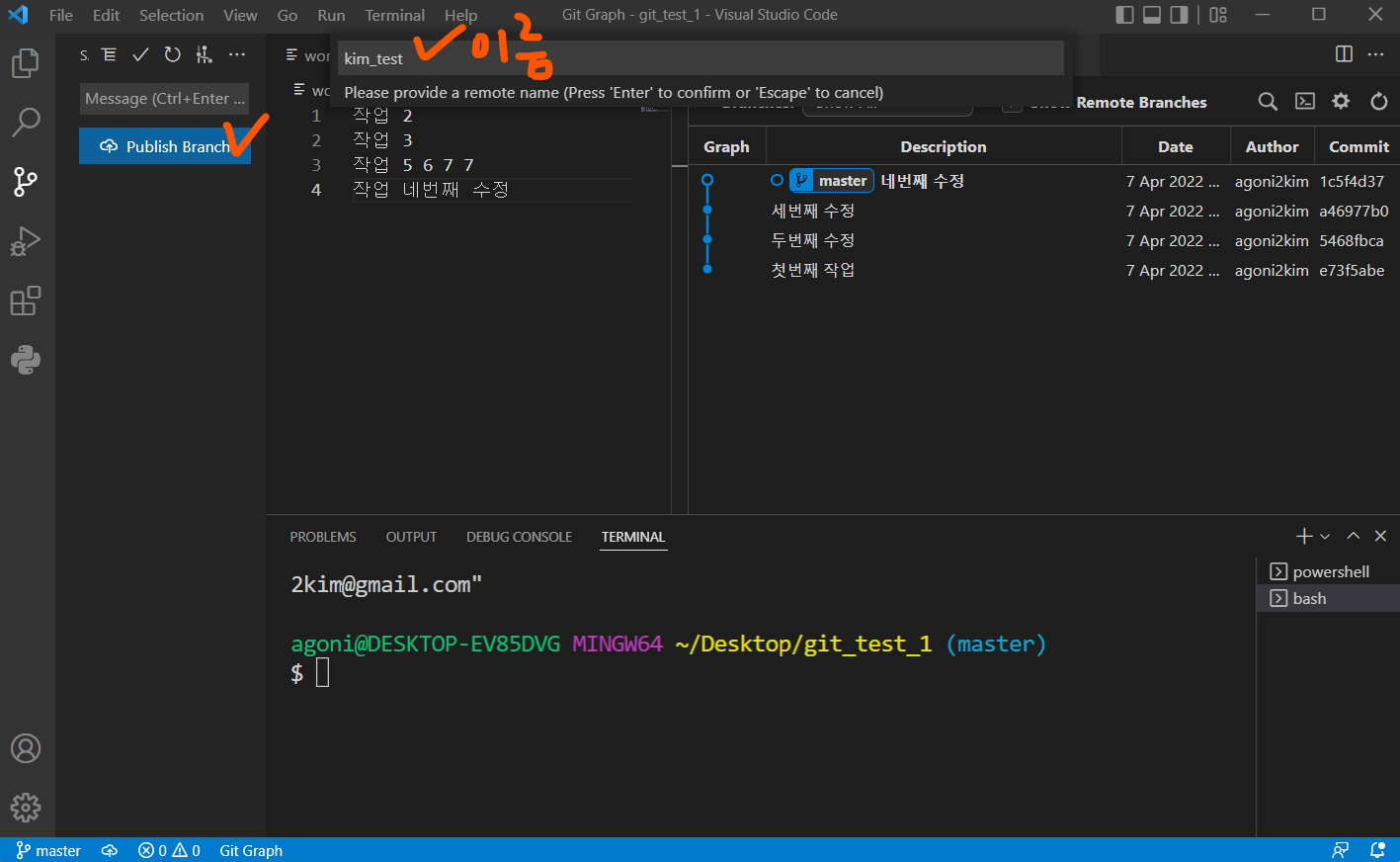Click the Author column header

pos(1272,146)
